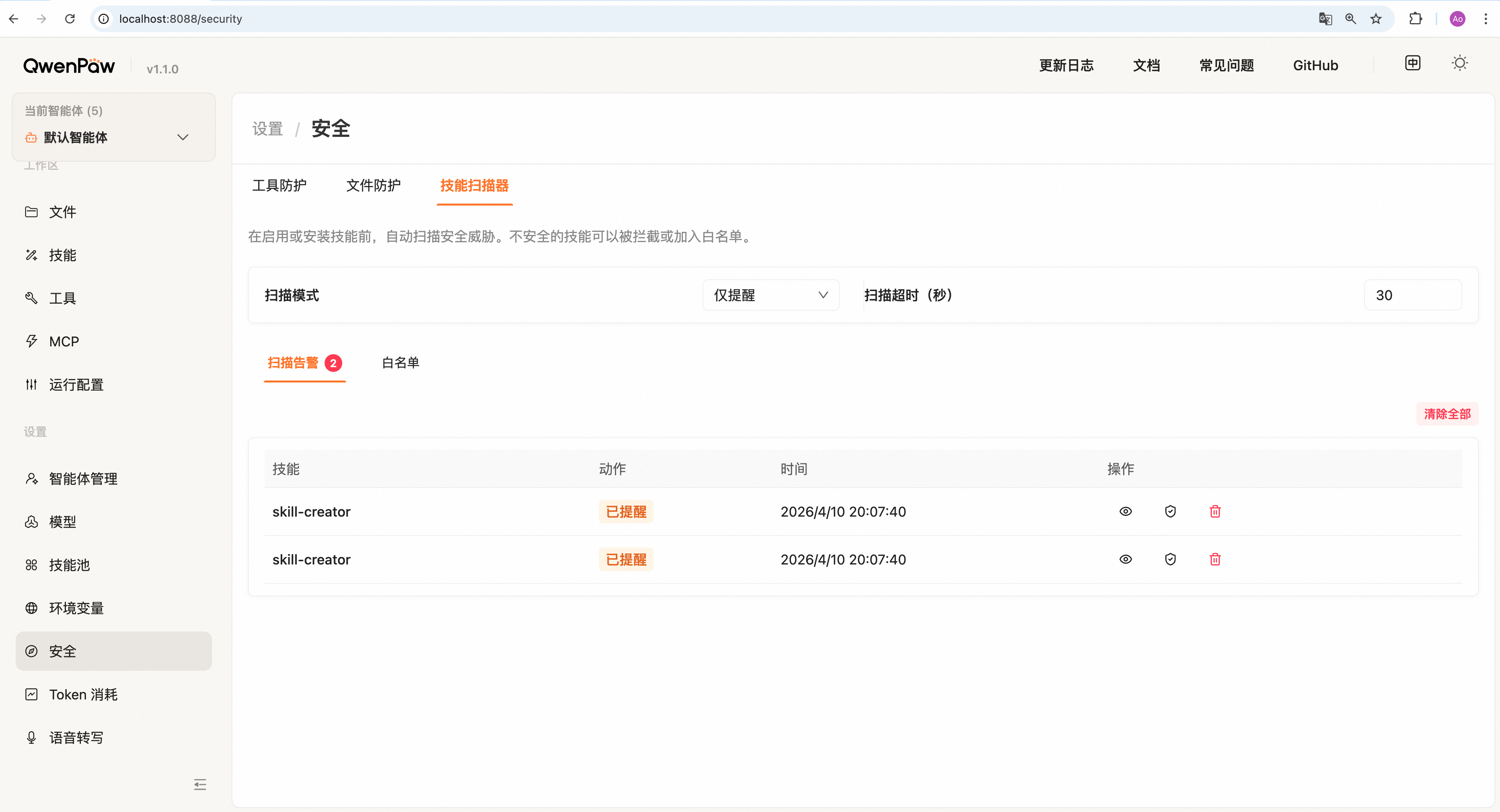Delete the second skill-creator alert
The height and width of the screenshot is (812, 1500).
tap(1215, 559)
